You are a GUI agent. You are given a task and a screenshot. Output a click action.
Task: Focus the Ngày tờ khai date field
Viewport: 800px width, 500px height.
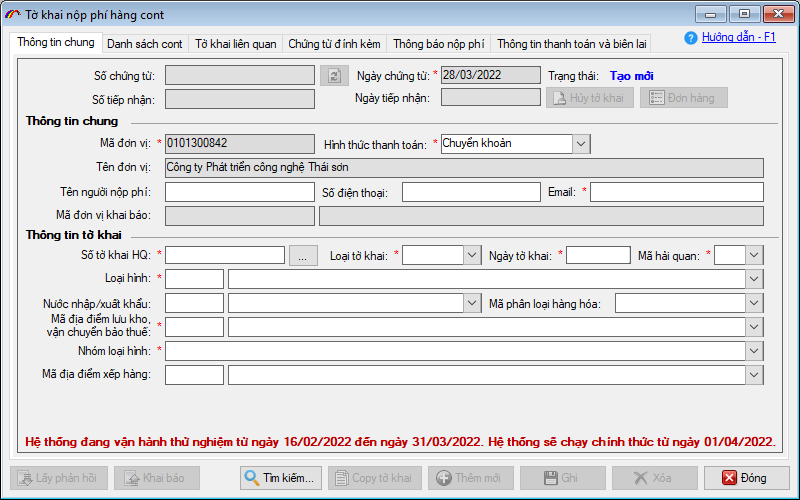(598, 255)
